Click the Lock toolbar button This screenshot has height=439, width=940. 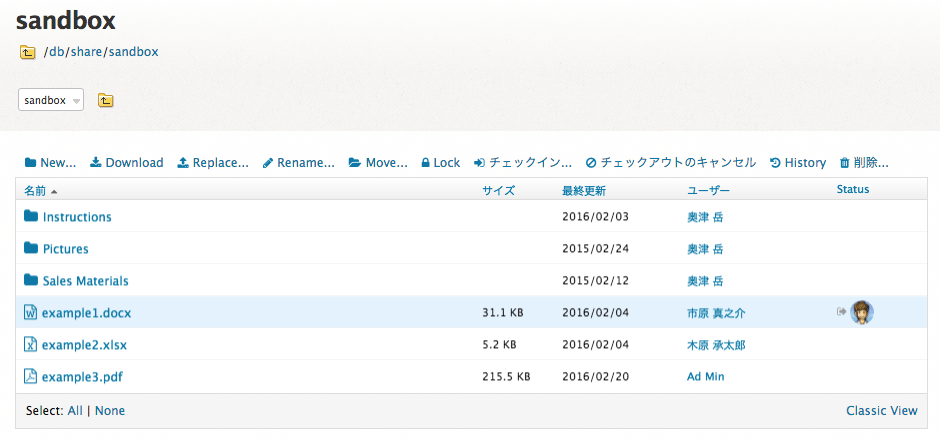click(x=441, y=163)
